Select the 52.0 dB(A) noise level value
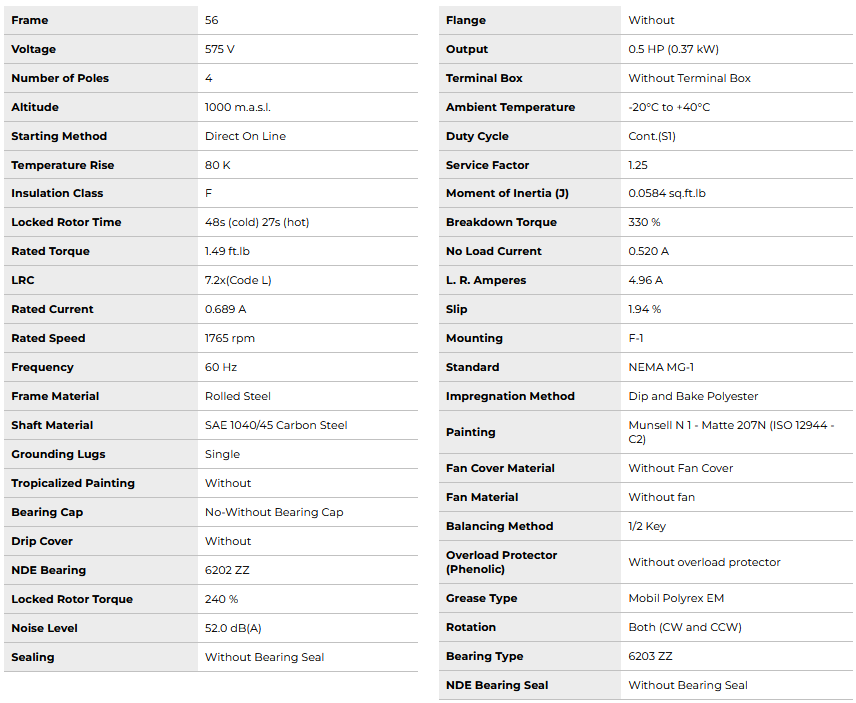 coord(233,628)
